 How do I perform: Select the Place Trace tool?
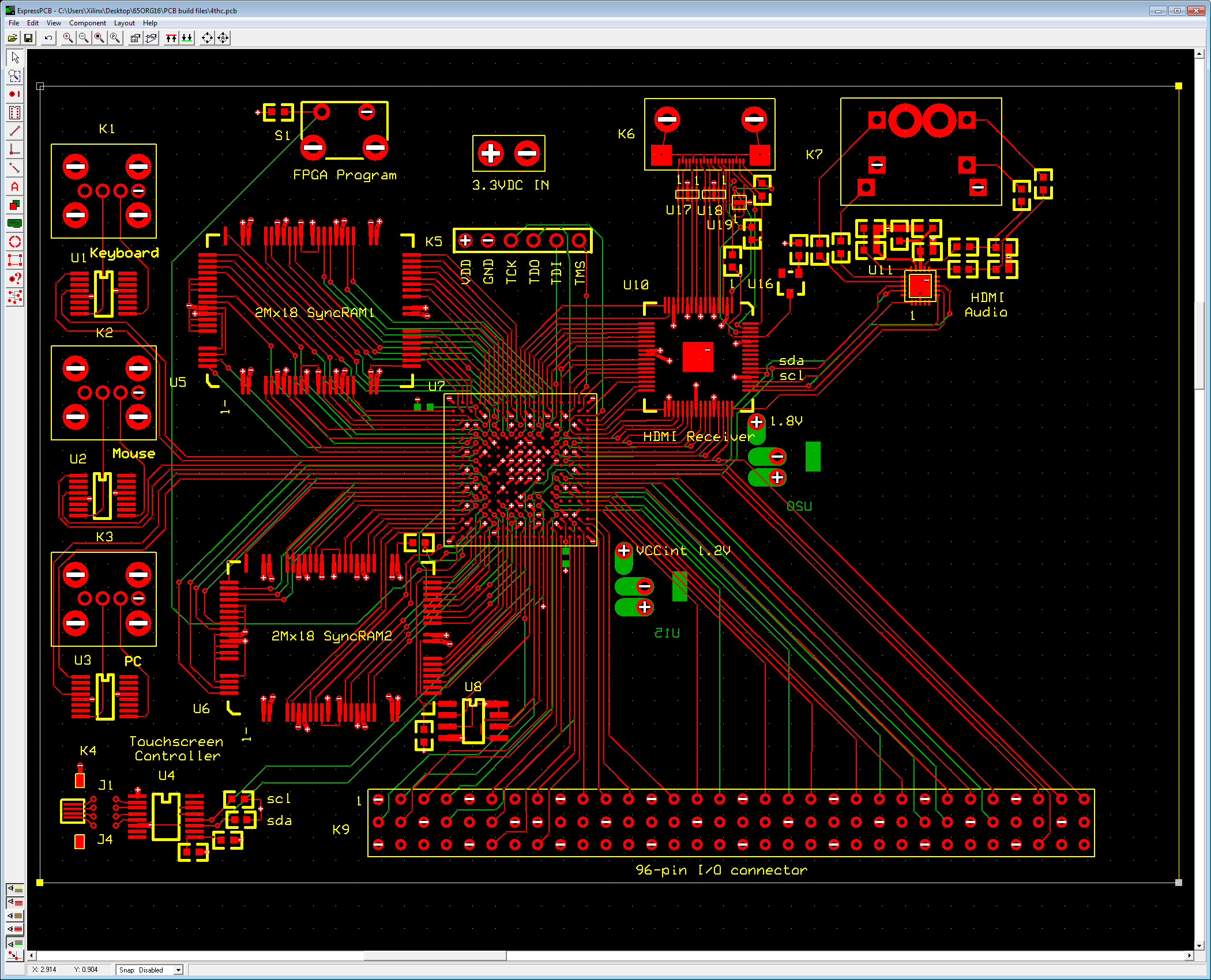[15, 131]
